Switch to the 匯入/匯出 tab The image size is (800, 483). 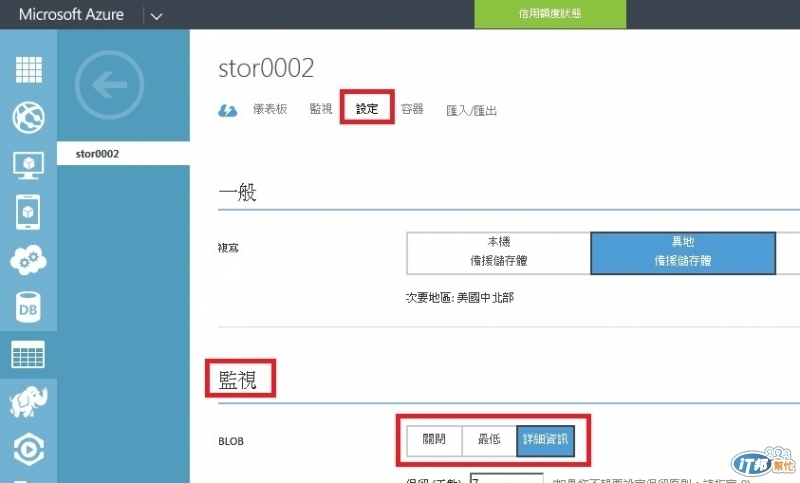pyautogui.click(x=471, y=110)
